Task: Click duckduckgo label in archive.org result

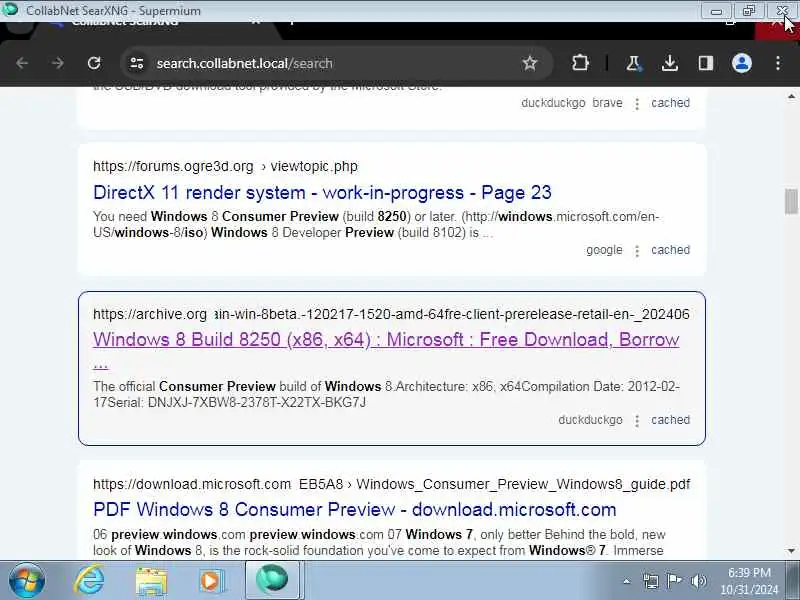Action: (590, 420)
